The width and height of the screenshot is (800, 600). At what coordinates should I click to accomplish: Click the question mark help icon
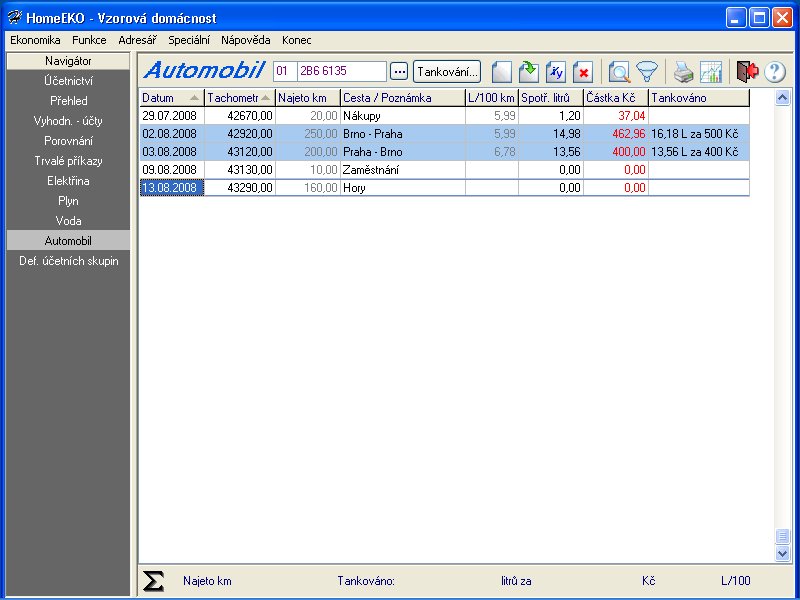tap(775, 72)
